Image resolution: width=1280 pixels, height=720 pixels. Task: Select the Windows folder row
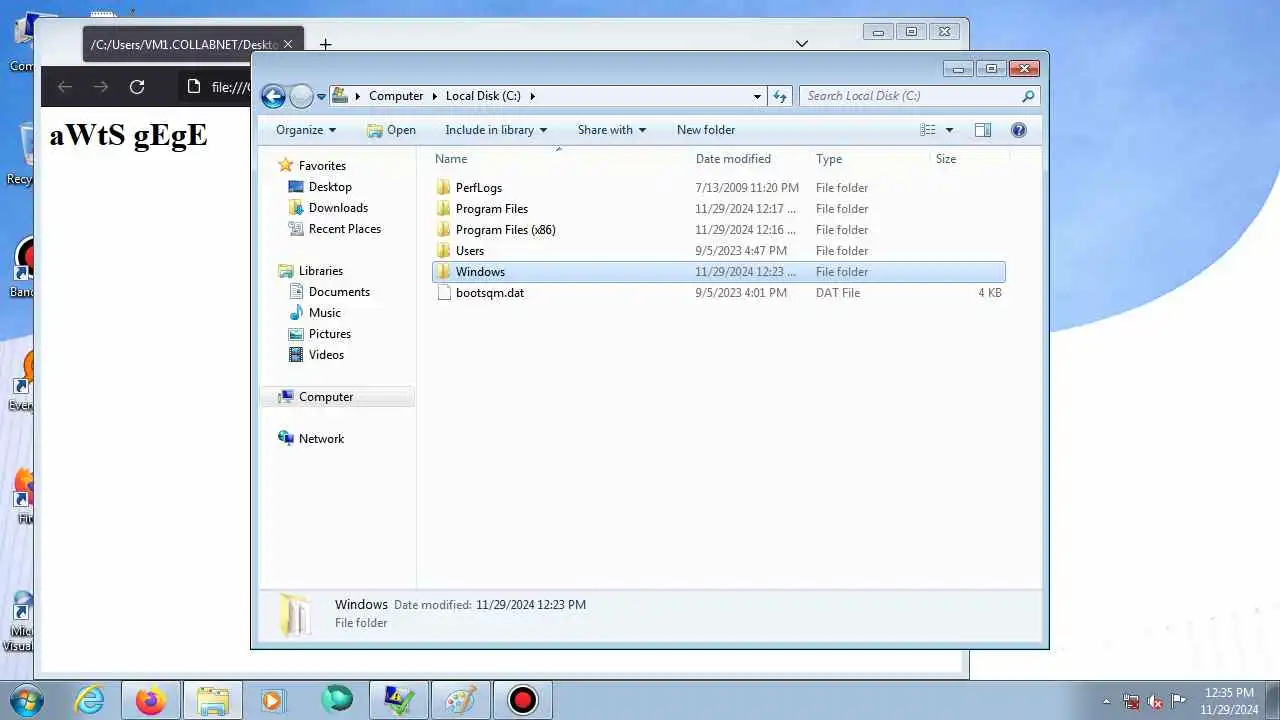coord(719,272)
